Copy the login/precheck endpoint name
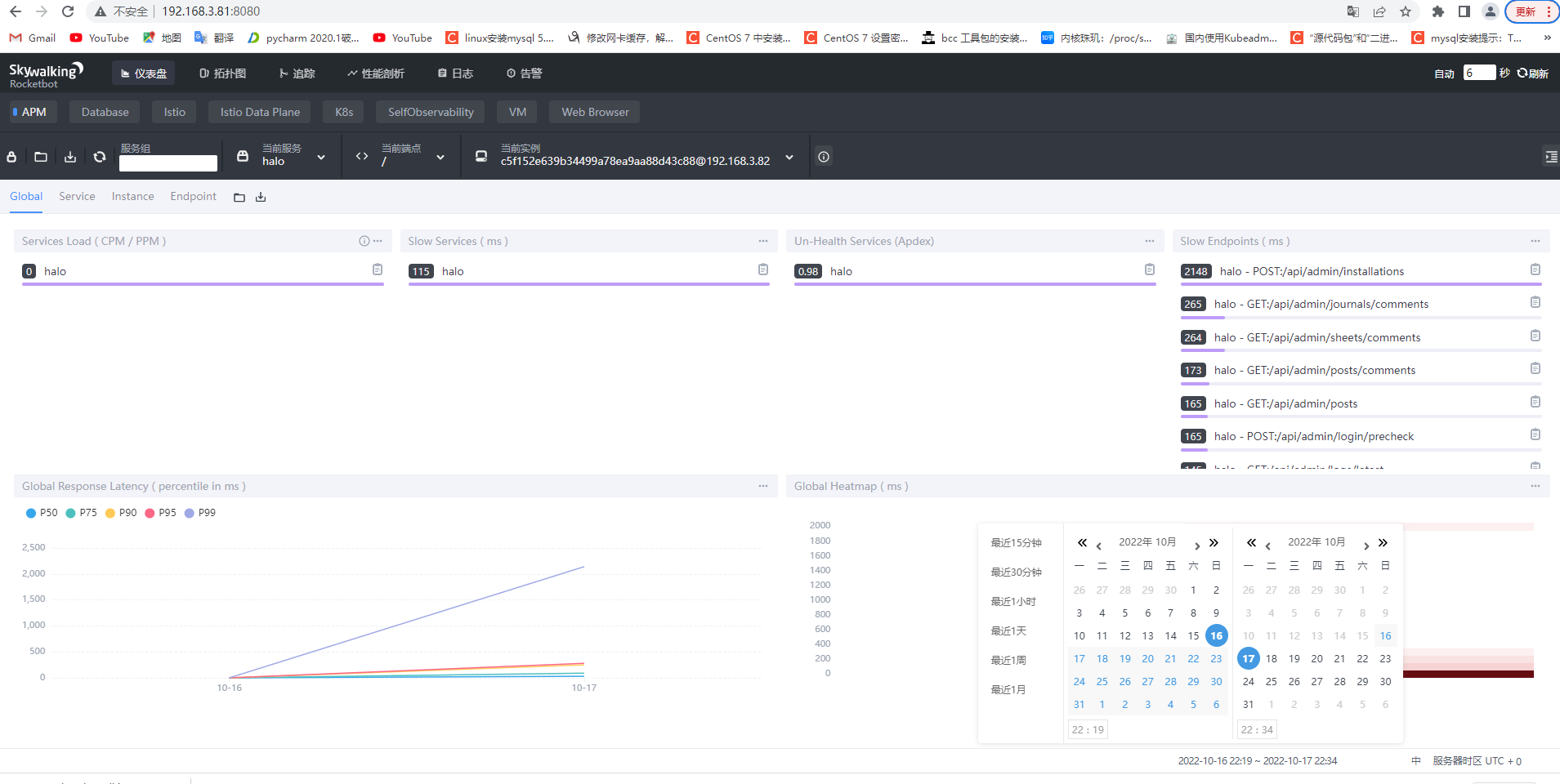Viewport: 1560px width, 784px height. click(x=1535, y=434)
